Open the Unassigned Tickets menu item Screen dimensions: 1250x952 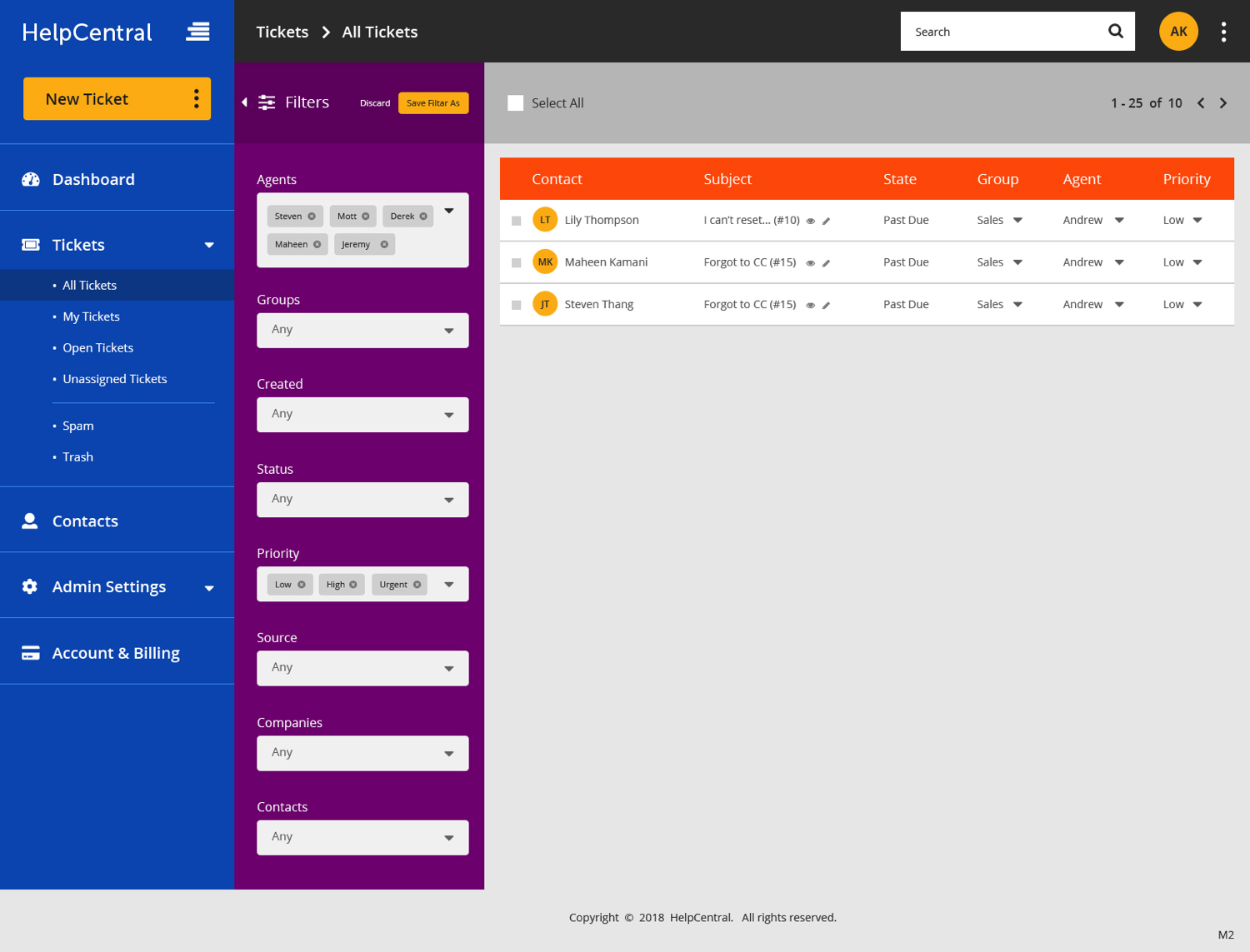114,379
